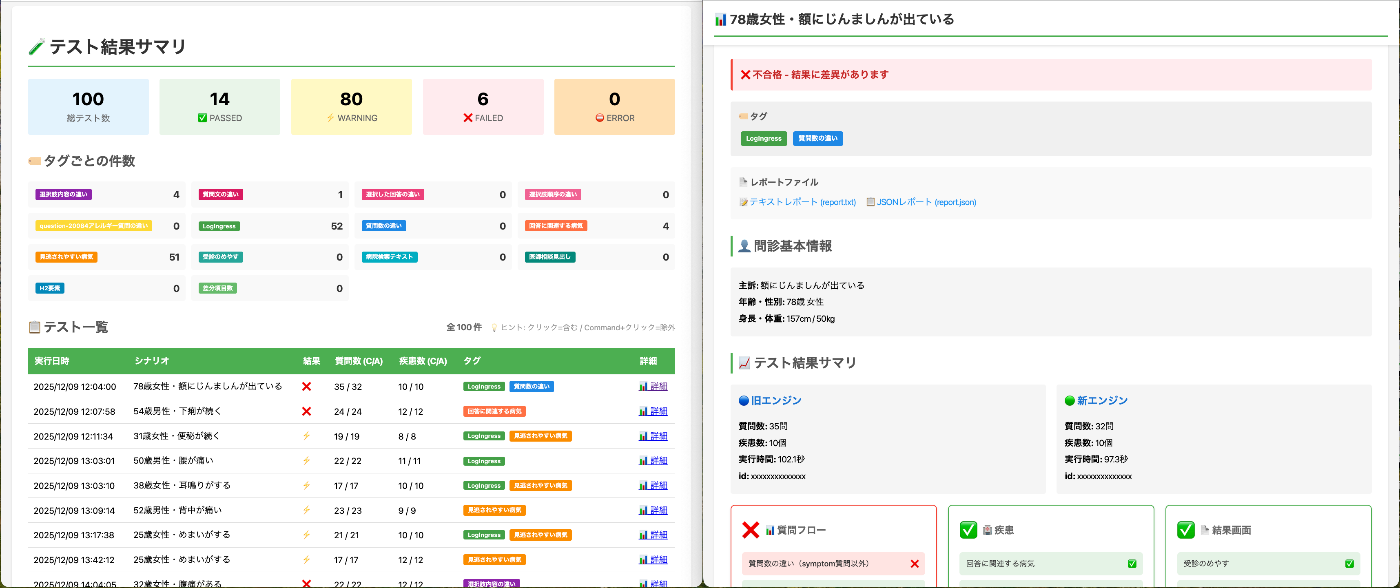Click the clipboard icon beside テスト一覧
This screenshot has width=1400, height=588.
(x=35, y=324)
